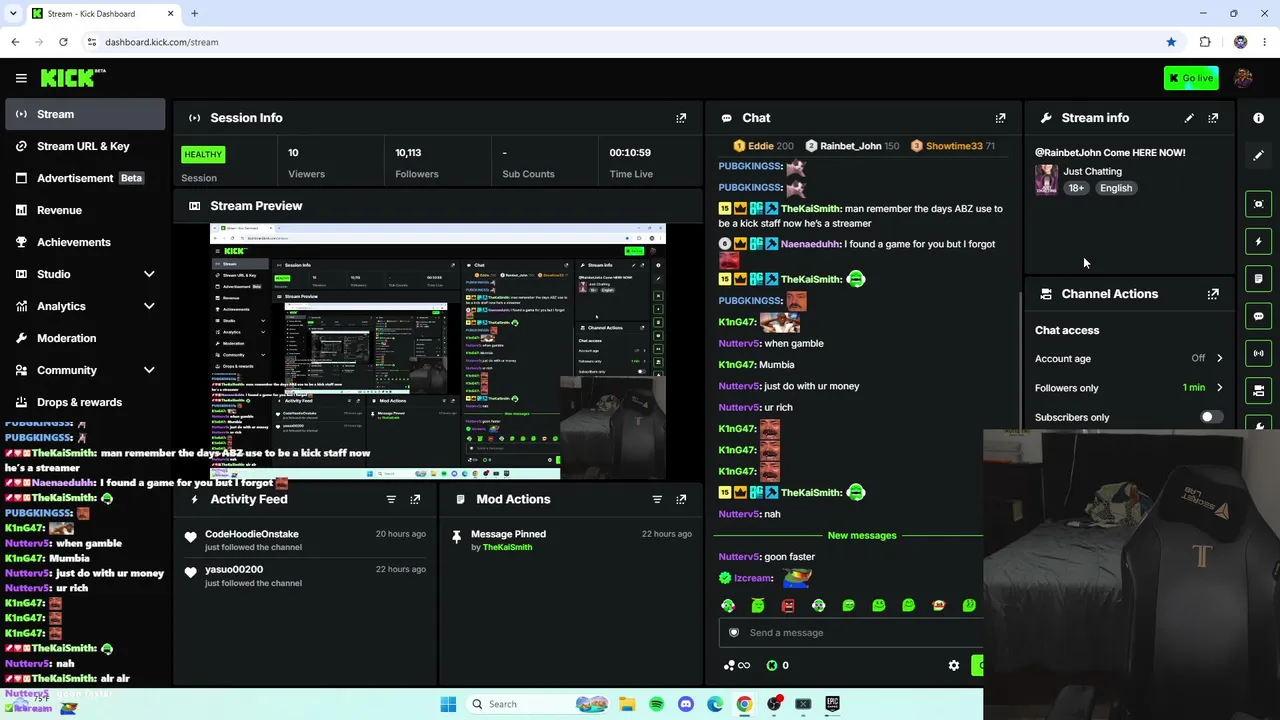Filter the Activity Feed
This screenshot has height=720, width=1280.
point(391,499)
